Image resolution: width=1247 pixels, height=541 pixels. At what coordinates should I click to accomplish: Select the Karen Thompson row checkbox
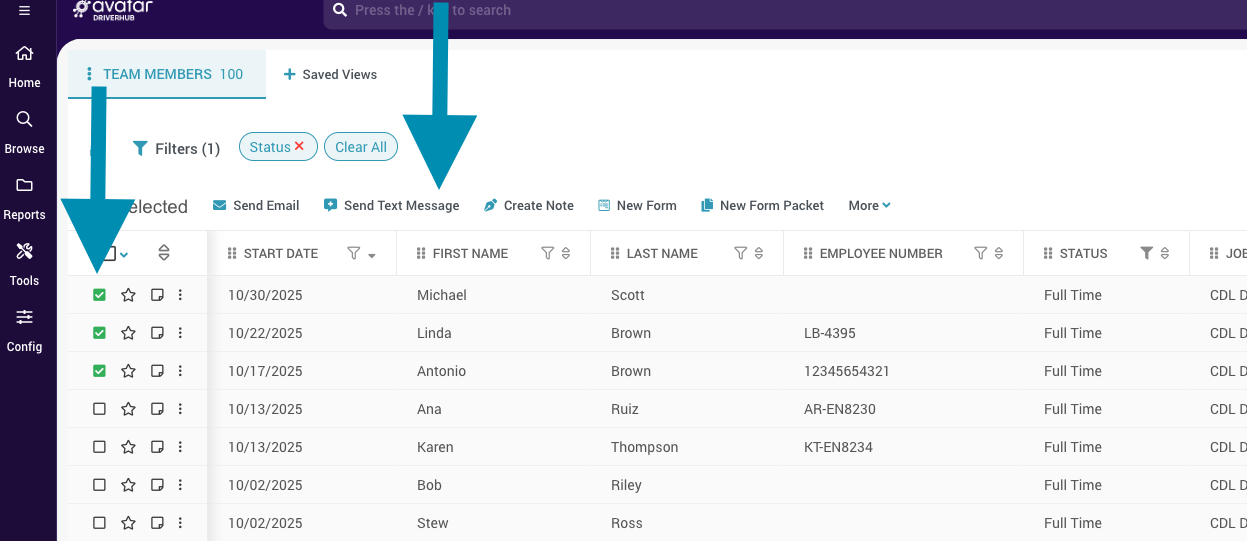point(99,447)
